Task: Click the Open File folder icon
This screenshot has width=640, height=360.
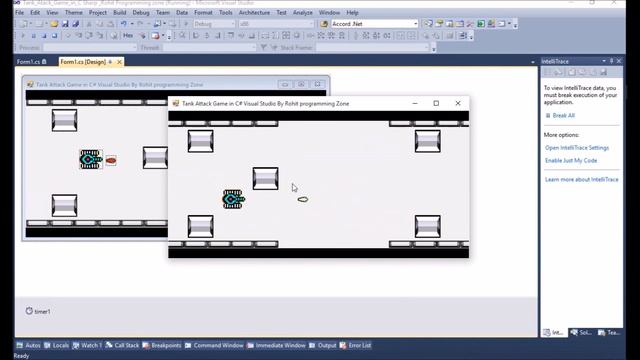Action: 54,24
